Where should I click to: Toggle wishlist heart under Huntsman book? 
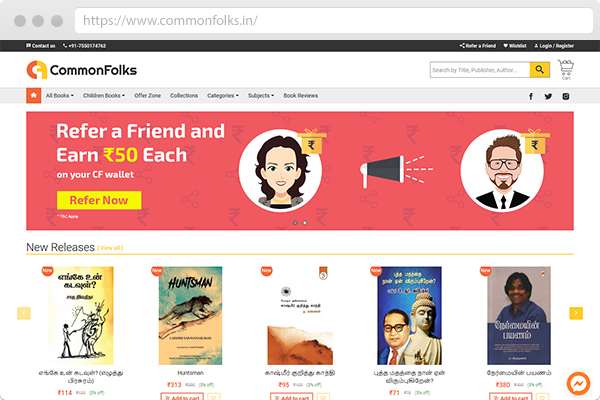[x=214, y=397]
